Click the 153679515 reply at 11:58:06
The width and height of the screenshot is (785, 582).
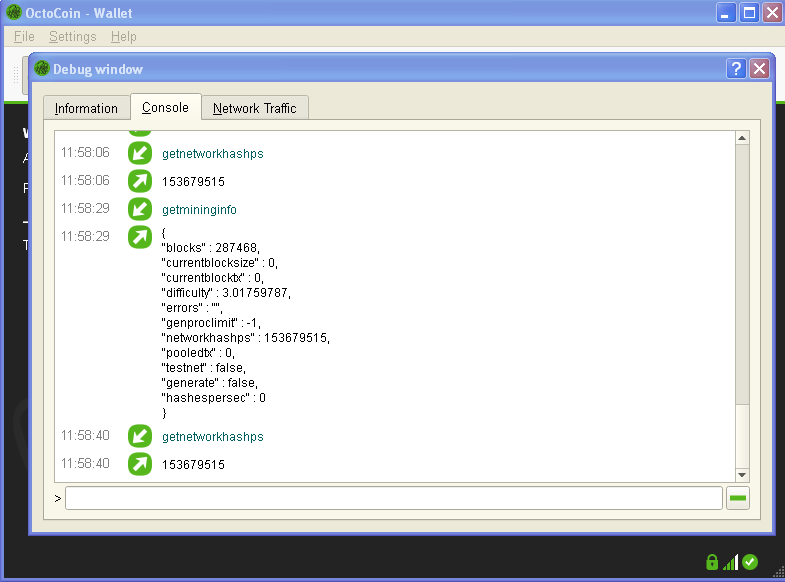[193, 182]
